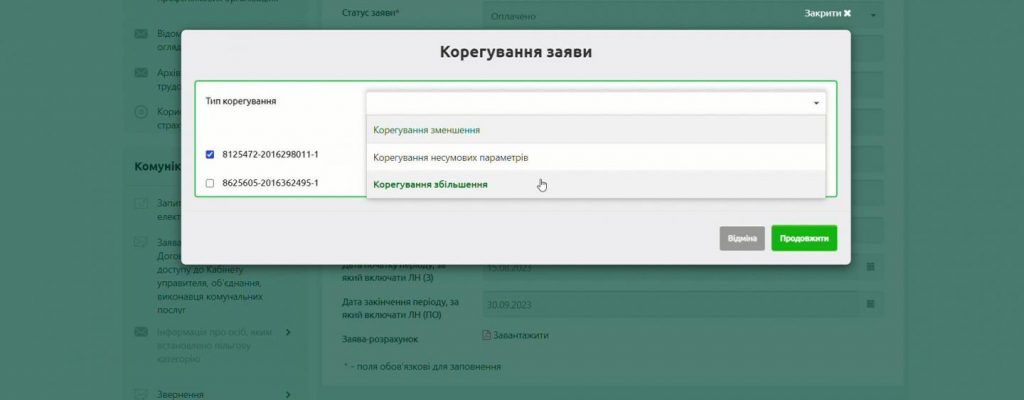This screenshot has height=400, width=1024.
Task: Click the PDF icon beside 'Завантажити'
Action: pyautogui.click(x=487, y=335)
